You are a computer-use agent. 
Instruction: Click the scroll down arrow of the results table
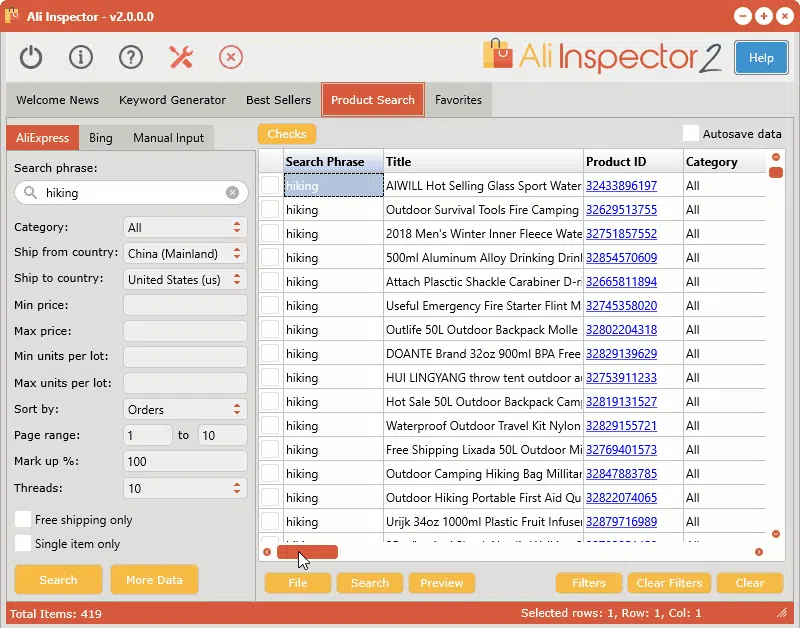click(776, 534)
